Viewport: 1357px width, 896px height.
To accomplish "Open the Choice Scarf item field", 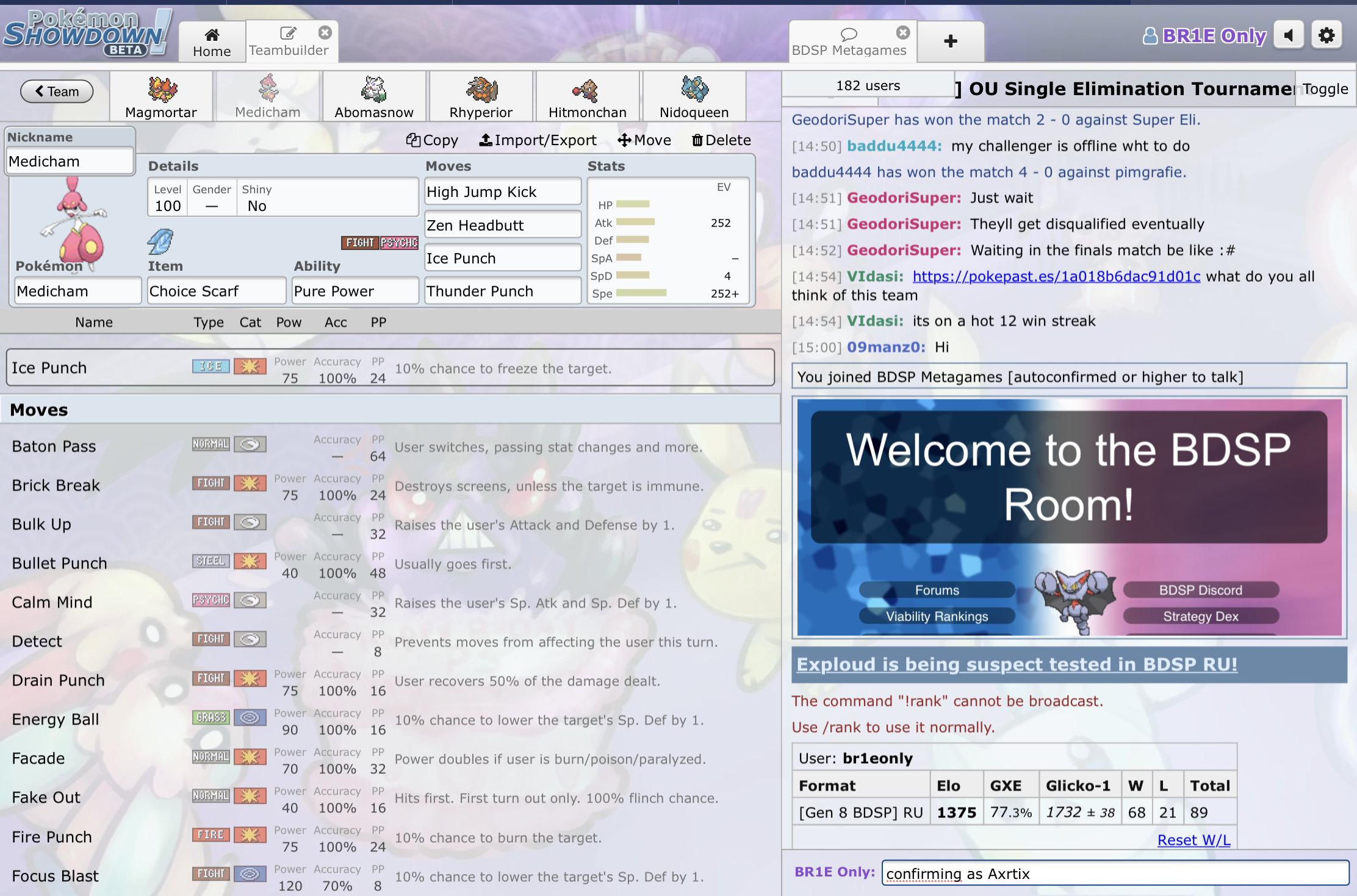I will click(216, 291).
